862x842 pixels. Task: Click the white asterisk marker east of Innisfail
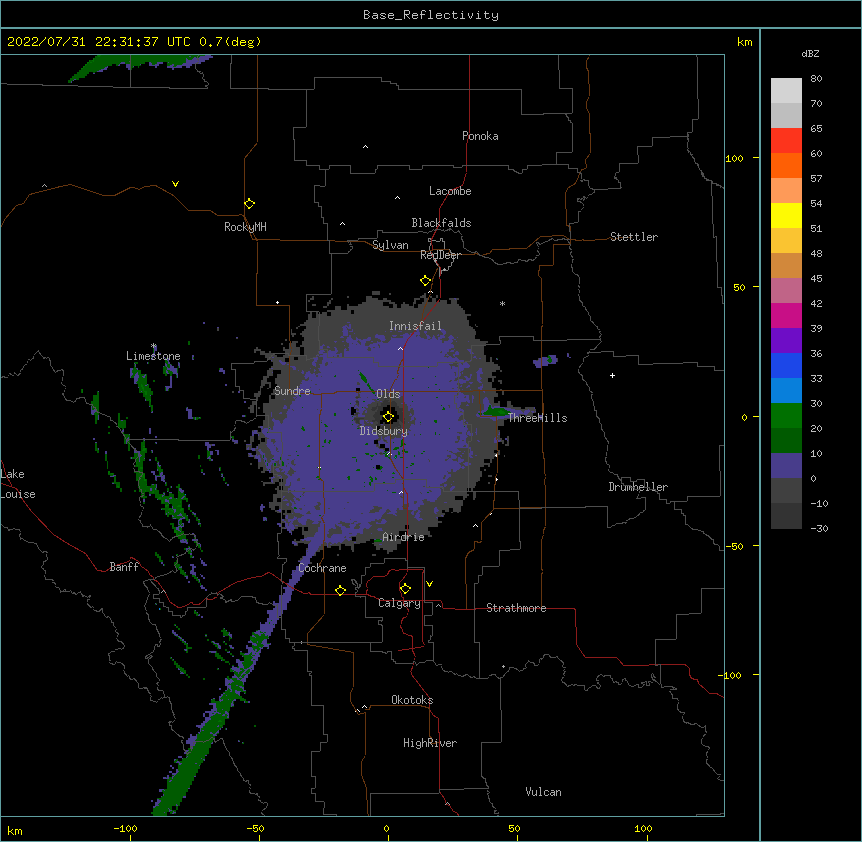(x=502, y=303)
